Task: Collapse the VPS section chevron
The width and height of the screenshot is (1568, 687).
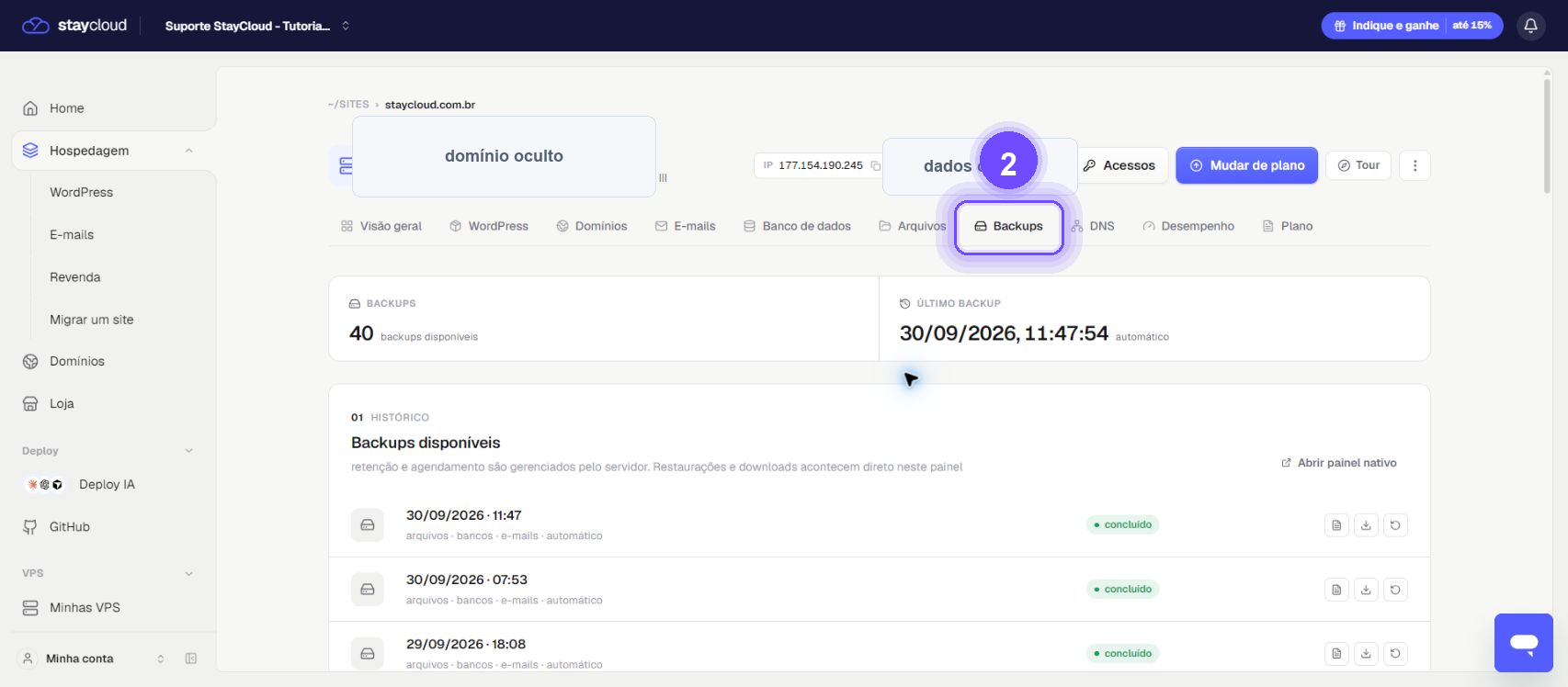Action: tap(188, 573)
